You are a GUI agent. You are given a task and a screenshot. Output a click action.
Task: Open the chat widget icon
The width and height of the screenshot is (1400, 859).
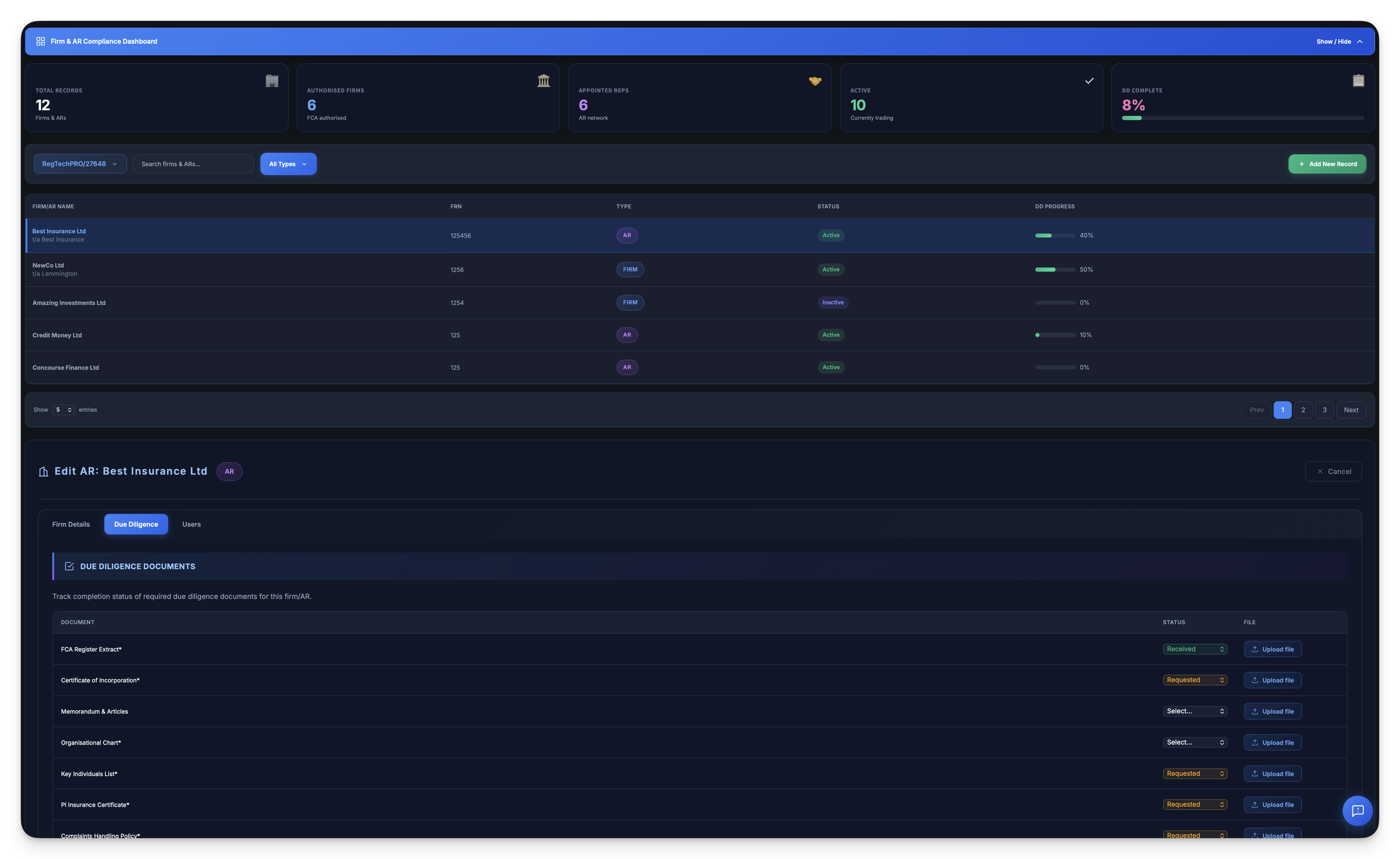pos(1357,810)
